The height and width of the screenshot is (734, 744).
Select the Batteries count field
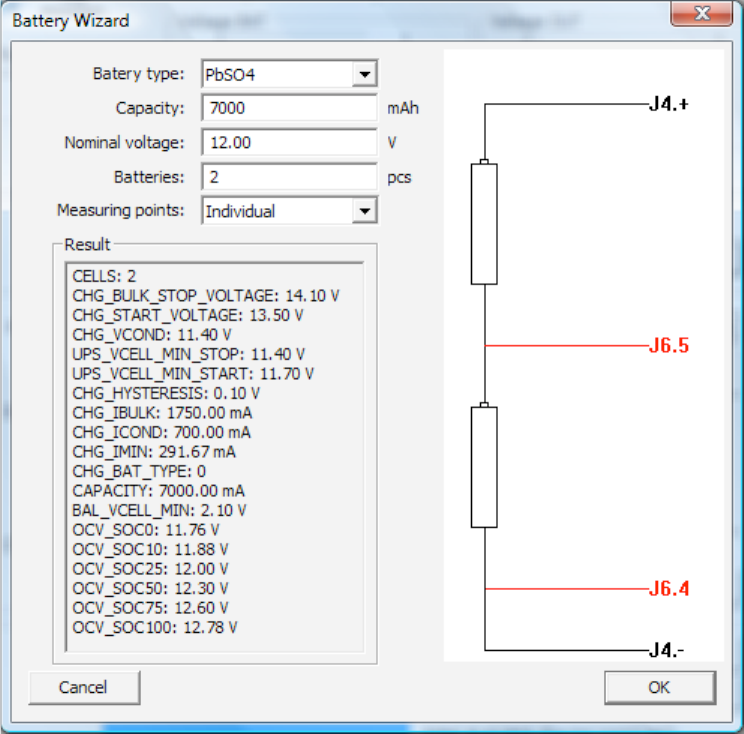pyautogui.click(x=288, y=177)
